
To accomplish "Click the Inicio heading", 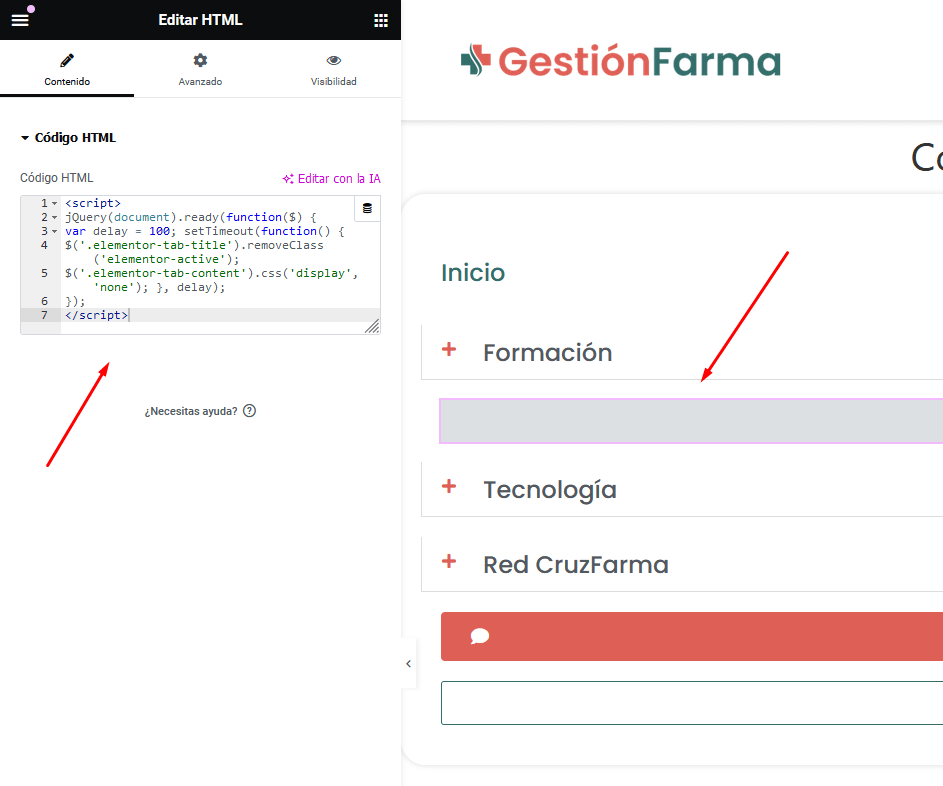I will 473,272.
